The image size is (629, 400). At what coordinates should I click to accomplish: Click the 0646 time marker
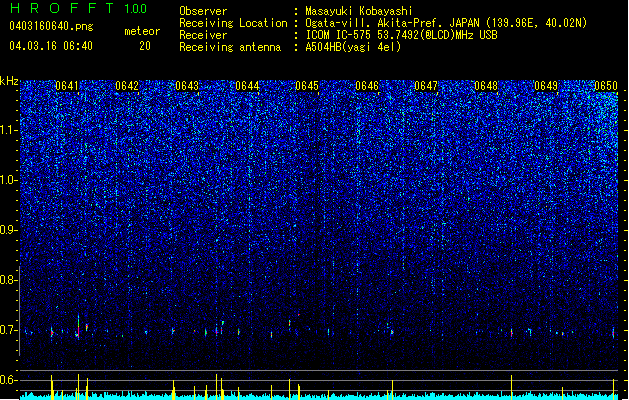[x=367, y=86]
